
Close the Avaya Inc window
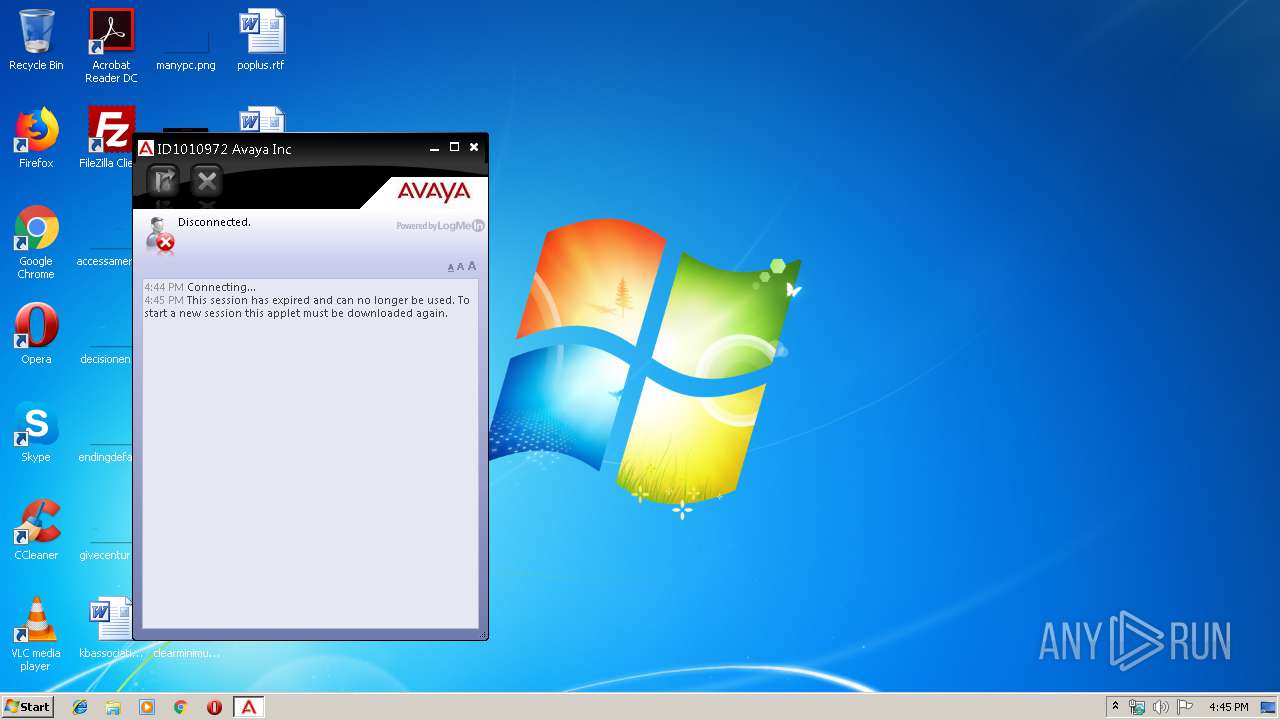tap(474, 147)
